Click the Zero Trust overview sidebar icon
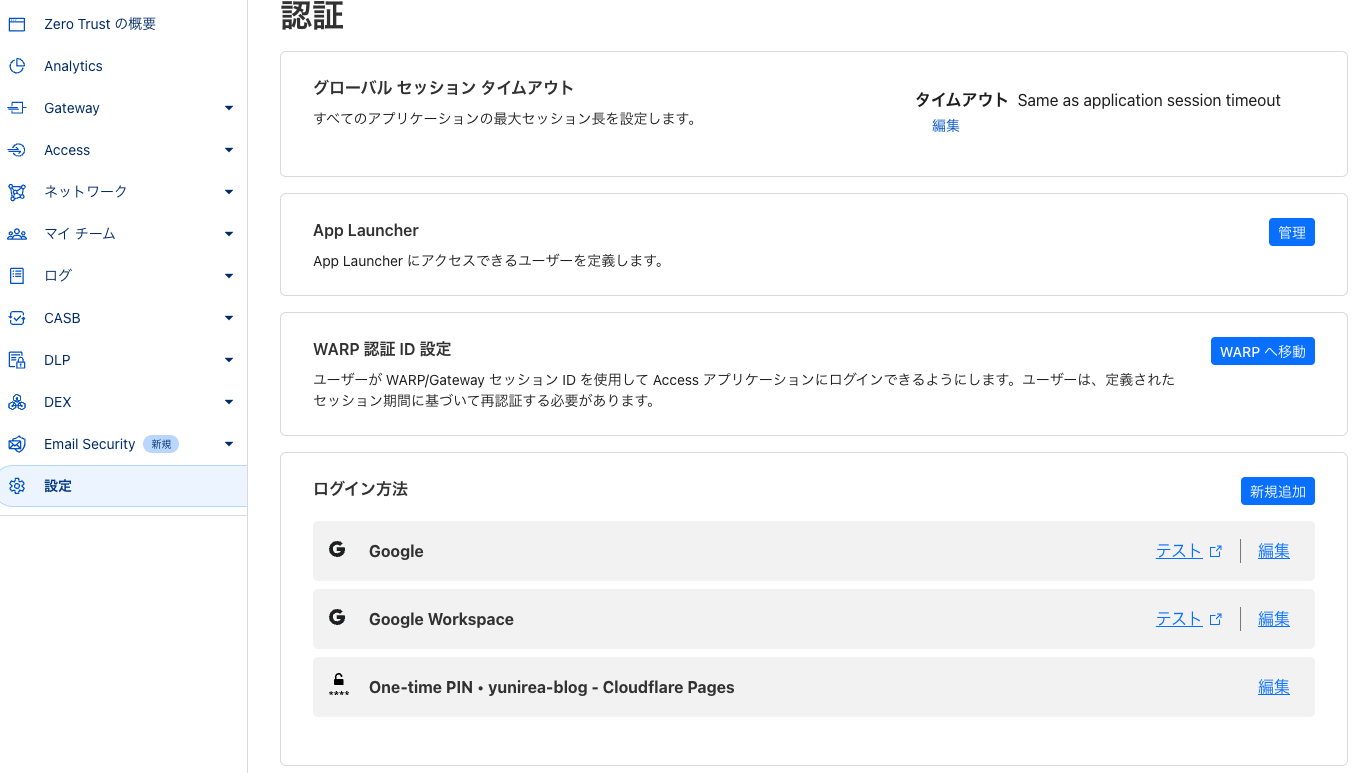The height and width of the screenshot is (773, 1359). 17,24
